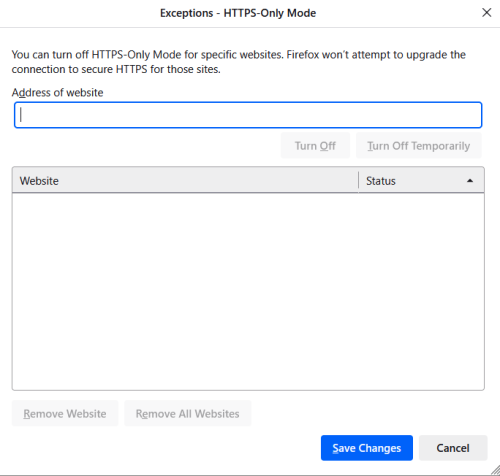
Task: Click the Turn Off button
Action: point(315,146)
